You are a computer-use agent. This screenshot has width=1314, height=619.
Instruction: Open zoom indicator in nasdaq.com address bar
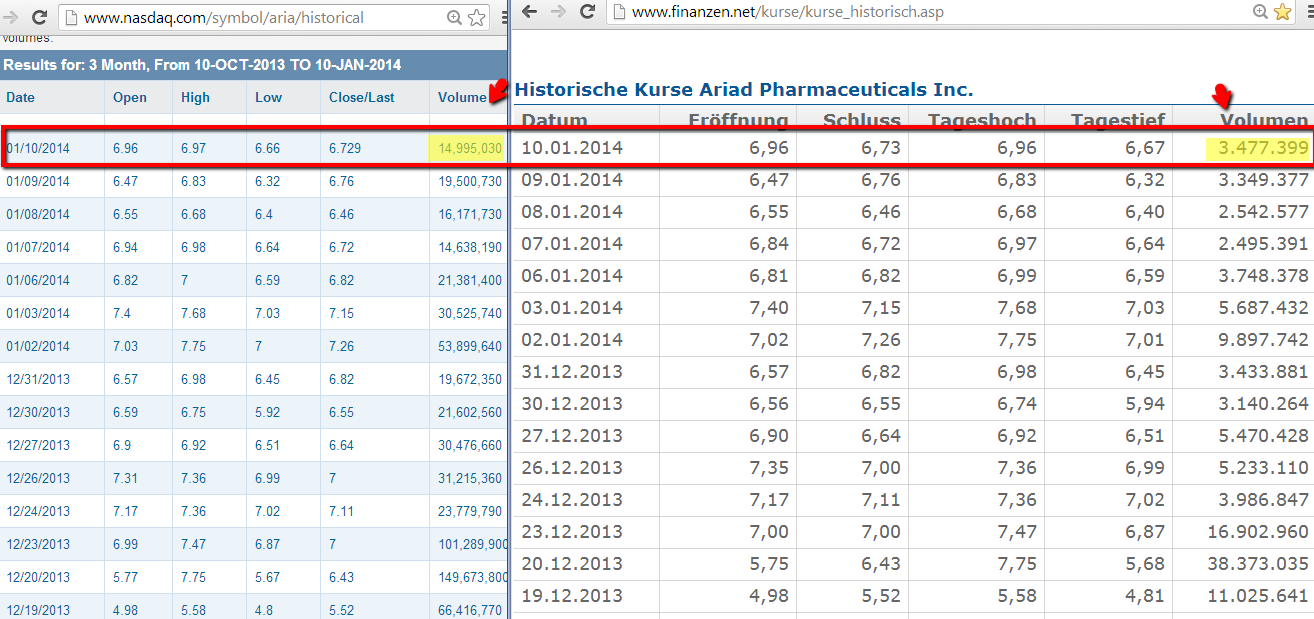[x=455, y=17]
